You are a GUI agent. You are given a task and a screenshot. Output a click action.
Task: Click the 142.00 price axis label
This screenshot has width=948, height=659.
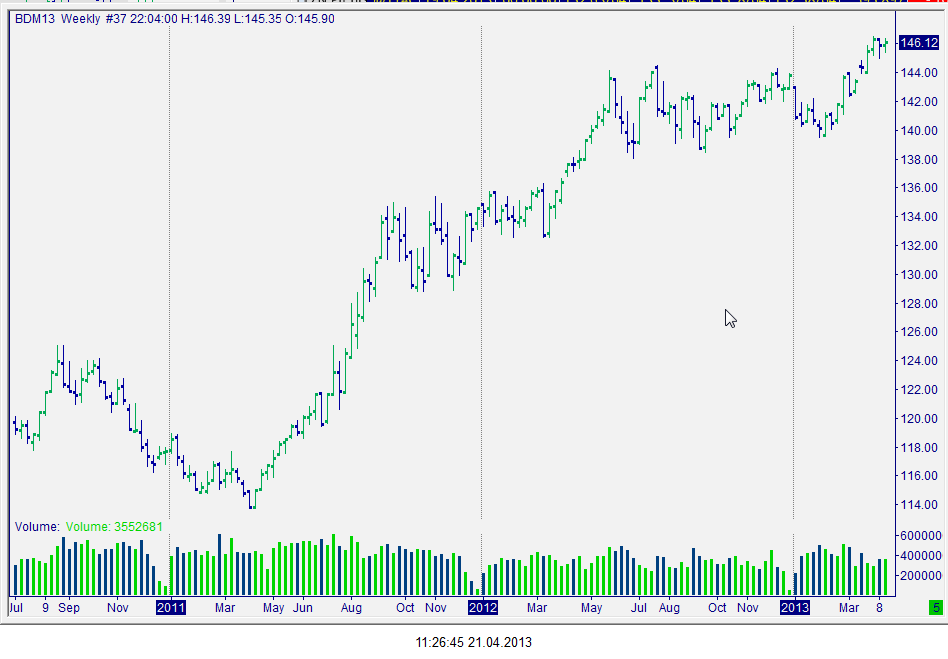pyautogui.click(x=919, y=102)
